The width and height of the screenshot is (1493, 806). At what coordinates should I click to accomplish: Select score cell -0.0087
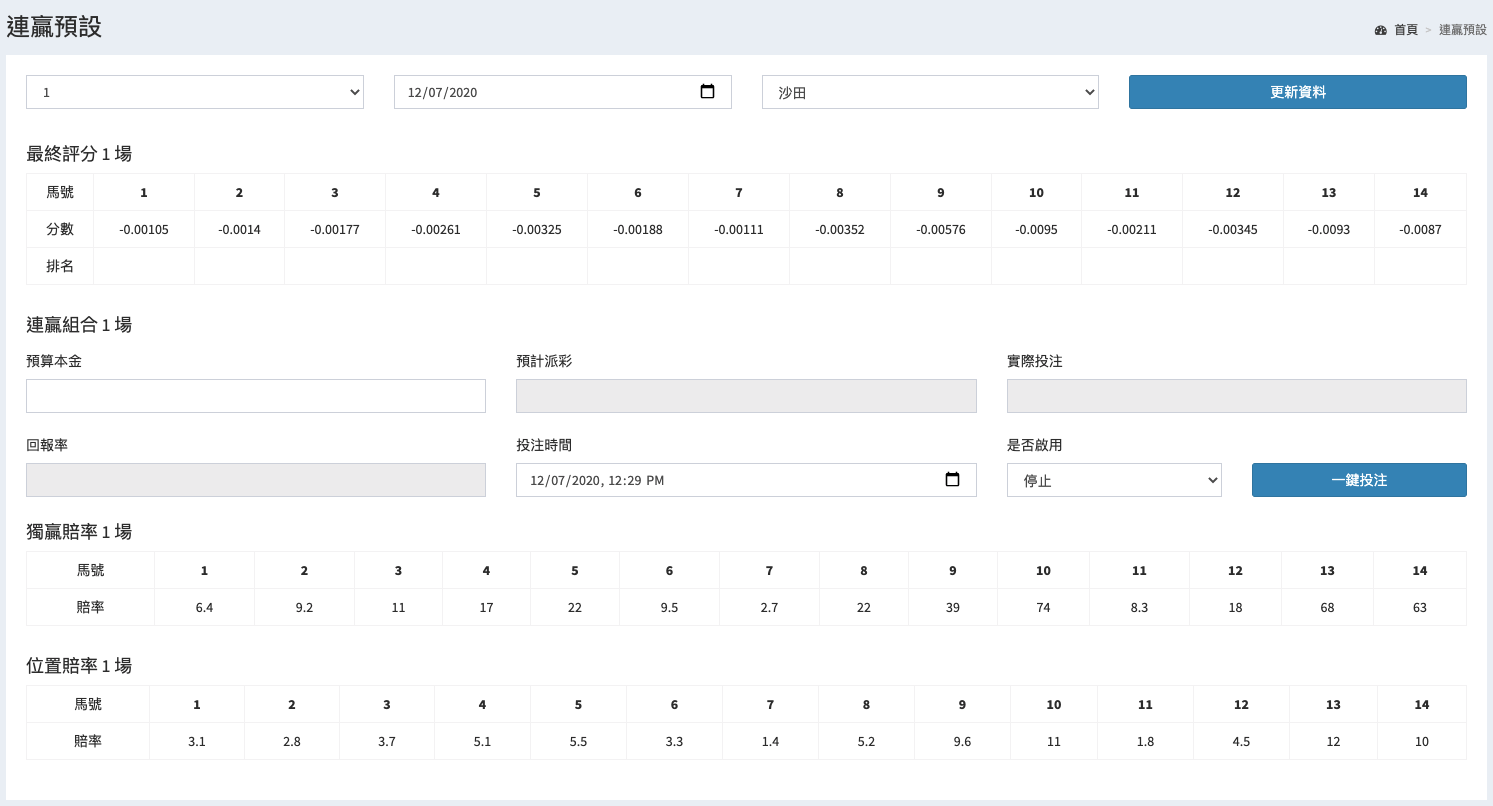pyautogui.click(x=1420, y=229)
